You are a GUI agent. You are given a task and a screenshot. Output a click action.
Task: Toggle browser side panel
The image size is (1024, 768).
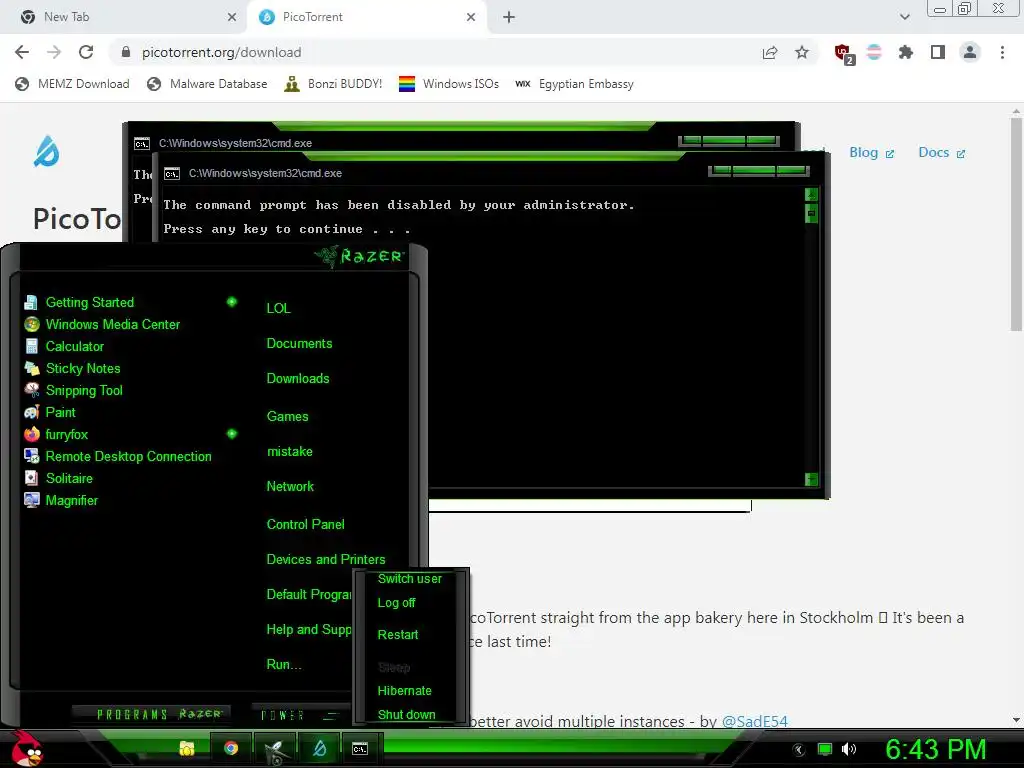pyautogui.click(x=938, y=52)
